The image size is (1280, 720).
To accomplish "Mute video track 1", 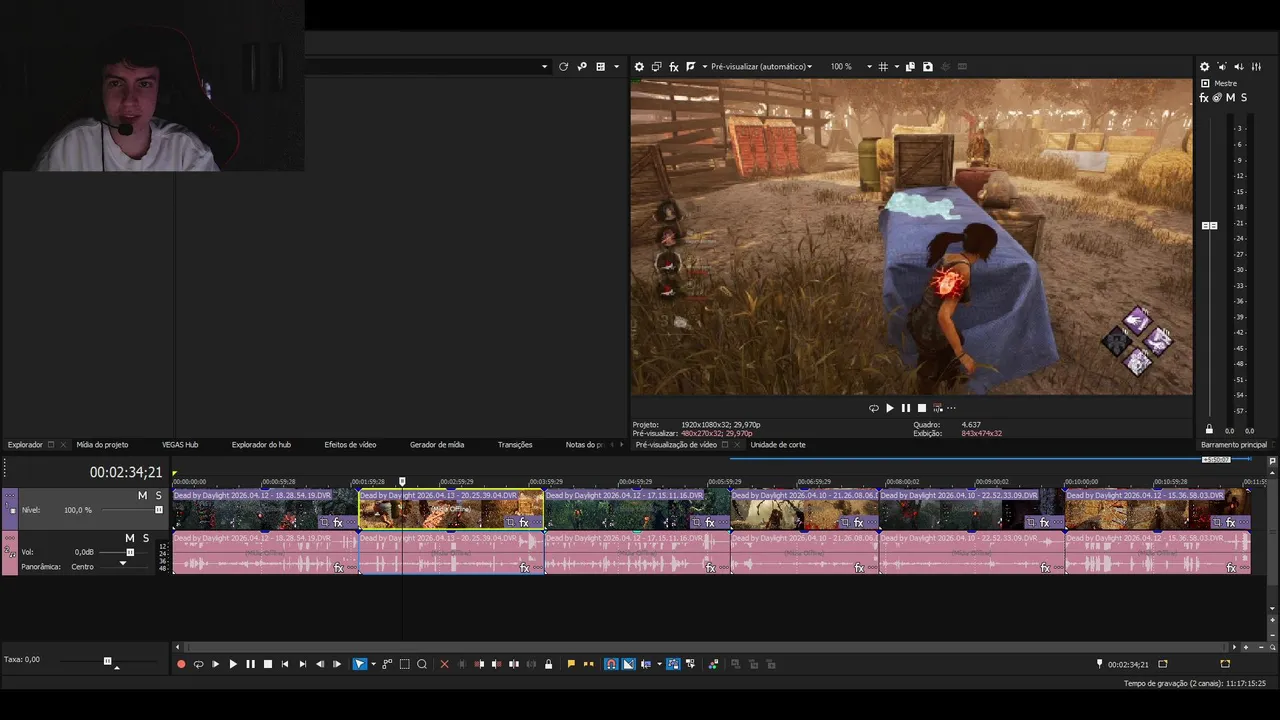I will point(142,496).
